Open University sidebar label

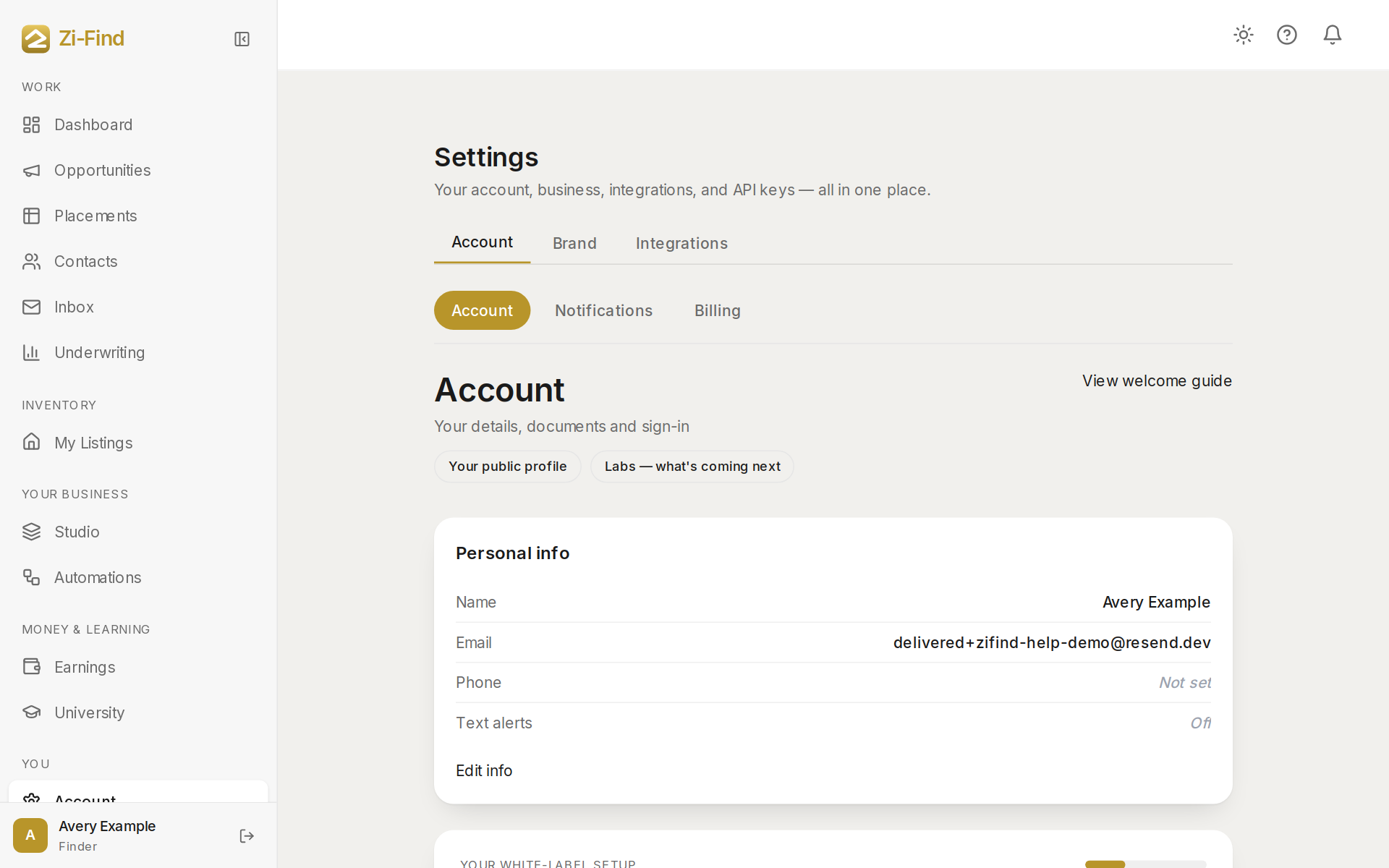[90, 713]
